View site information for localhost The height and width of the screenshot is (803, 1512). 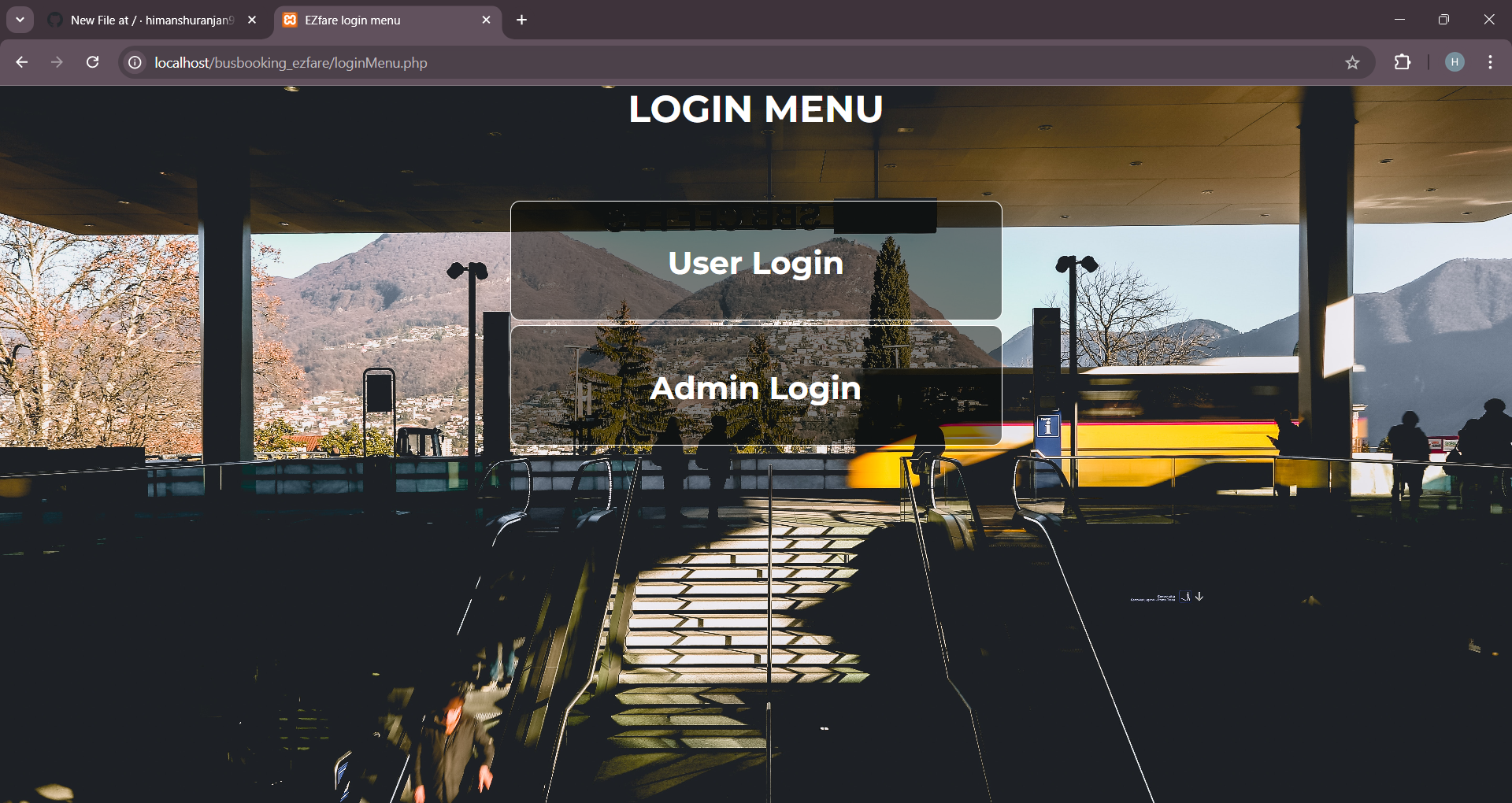135,62
